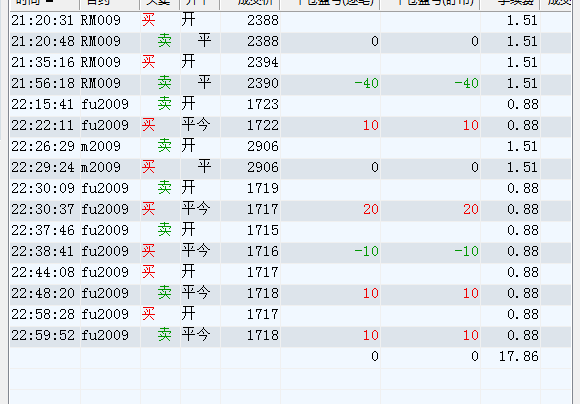This screenshot has width=580, height=404.
Task: Click the fu2009 contract in the 22:44:08 row
Action: point(105,272)
